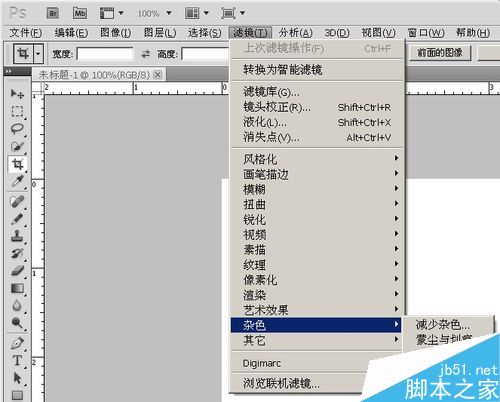The height and width of the screenshot is (402, 500).
Task: Open the 图层(L) menu
Action: click(160, 33)
